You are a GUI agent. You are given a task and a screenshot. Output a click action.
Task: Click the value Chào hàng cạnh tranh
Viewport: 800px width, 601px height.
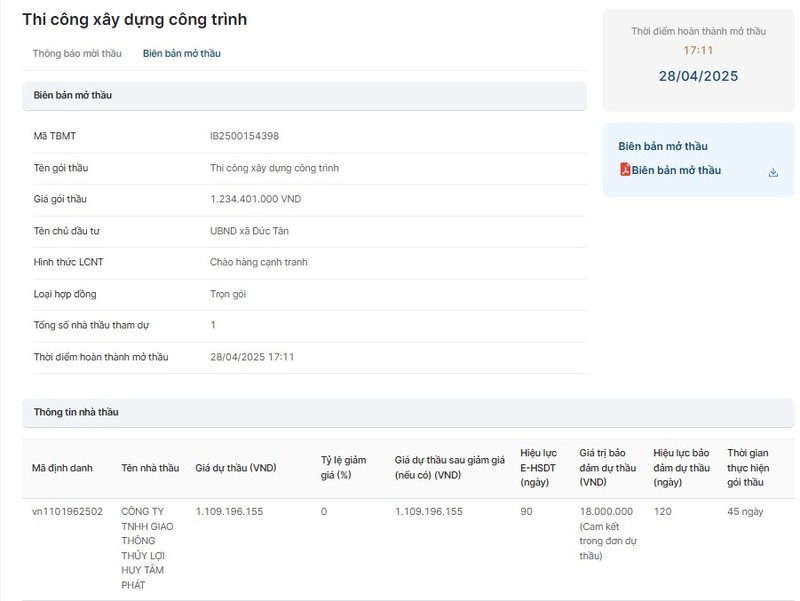259,262
